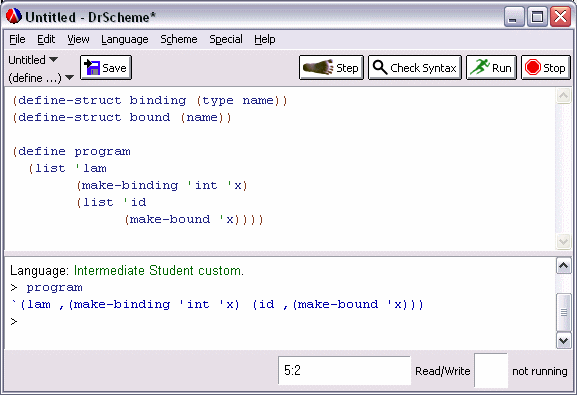Minimize the DrScheme window
This screenshot has width=577, height=395.
pos(514,17)
